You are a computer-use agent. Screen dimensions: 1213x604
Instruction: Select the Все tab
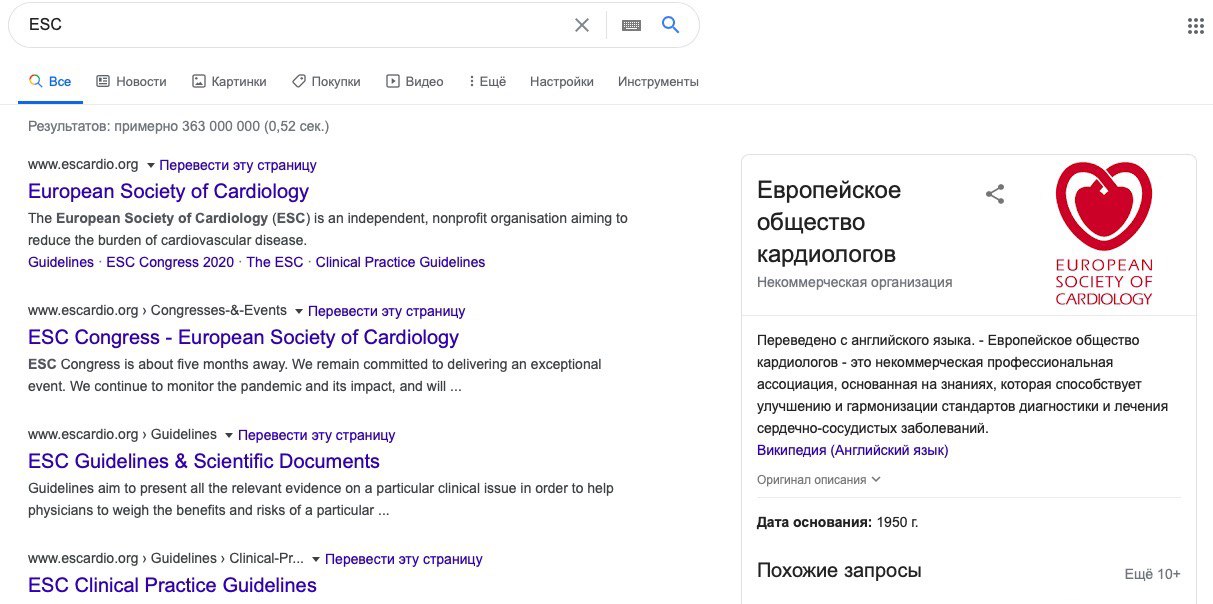click(x=50, y=81)
